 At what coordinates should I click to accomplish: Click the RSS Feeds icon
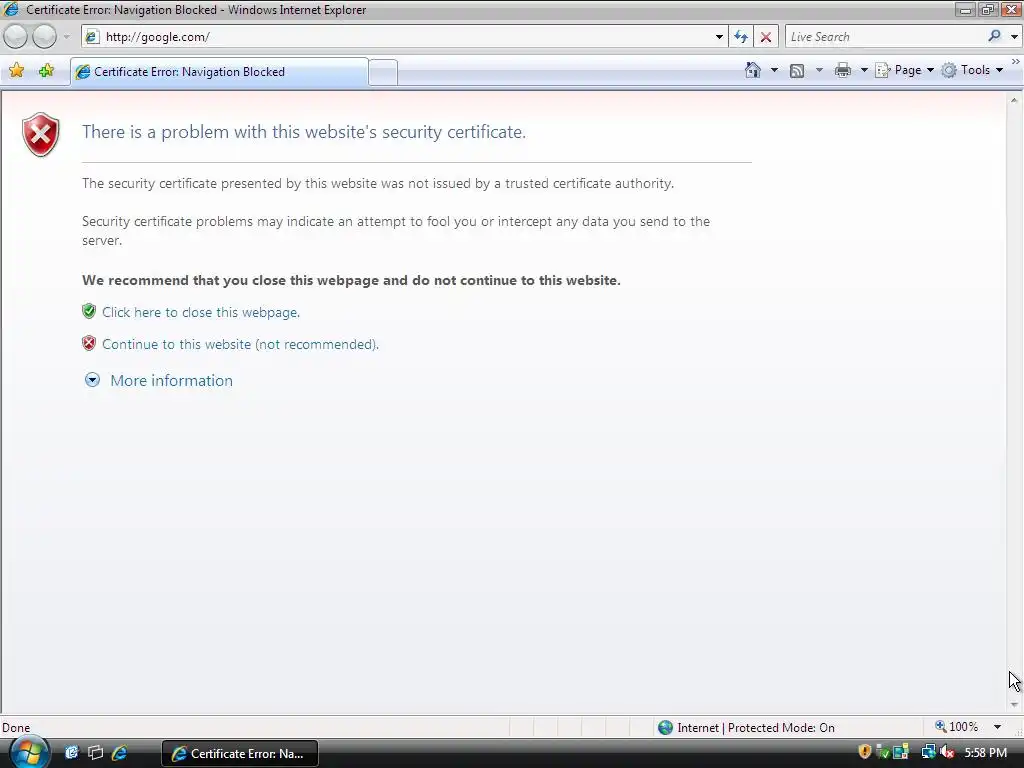[797, 71]
